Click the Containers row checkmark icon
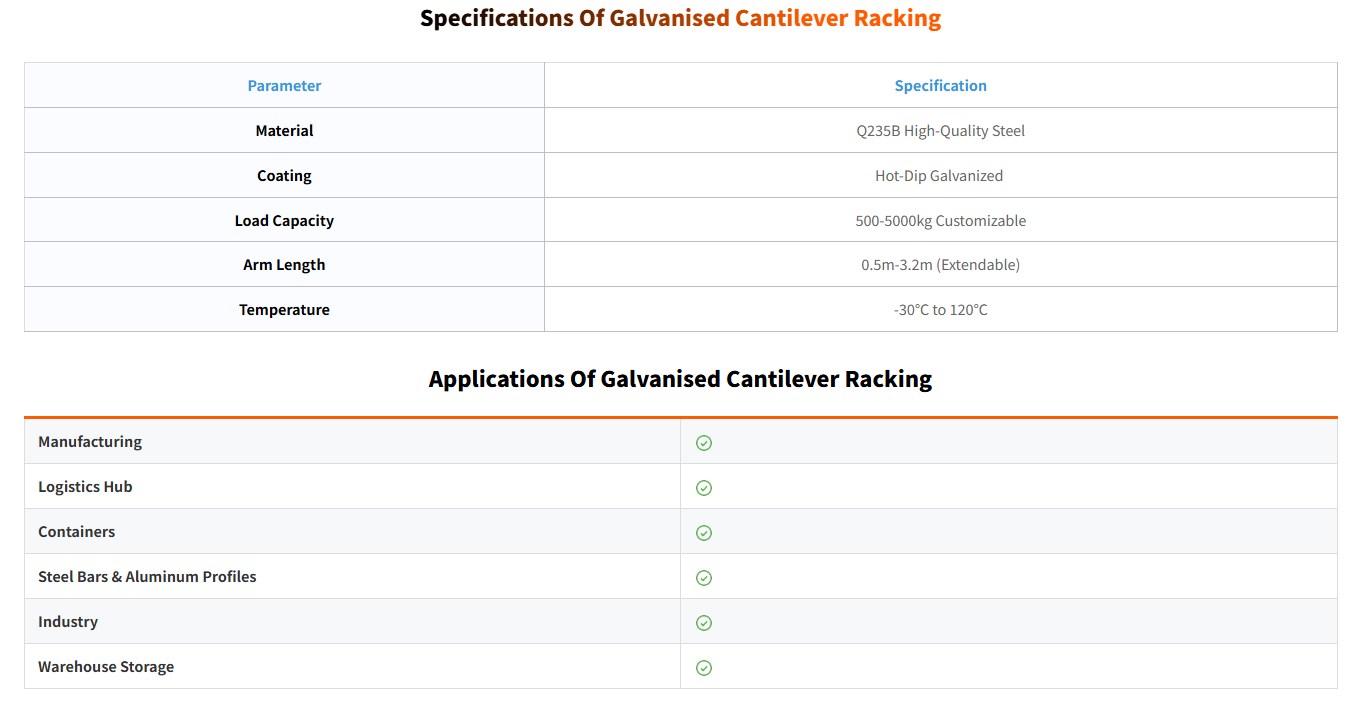The height and width of the screenshot is (711, 1368). (704, 533)
